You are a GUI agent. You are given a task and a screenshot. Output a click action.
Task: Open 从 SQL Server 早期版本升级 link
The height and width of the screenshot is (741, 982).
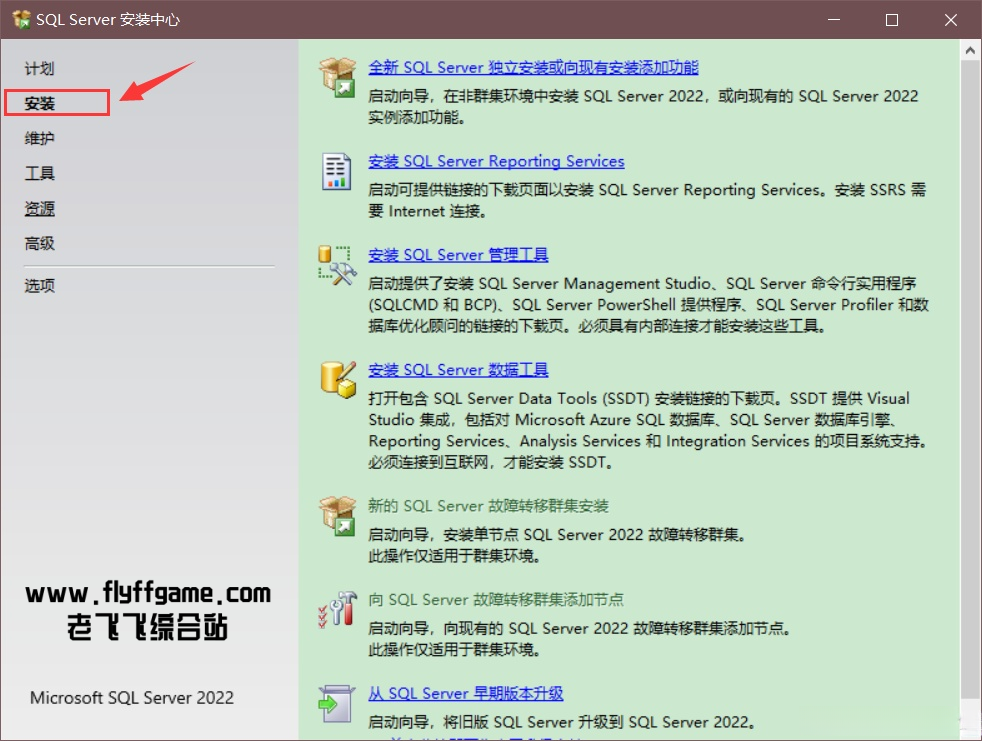[465, 693]
